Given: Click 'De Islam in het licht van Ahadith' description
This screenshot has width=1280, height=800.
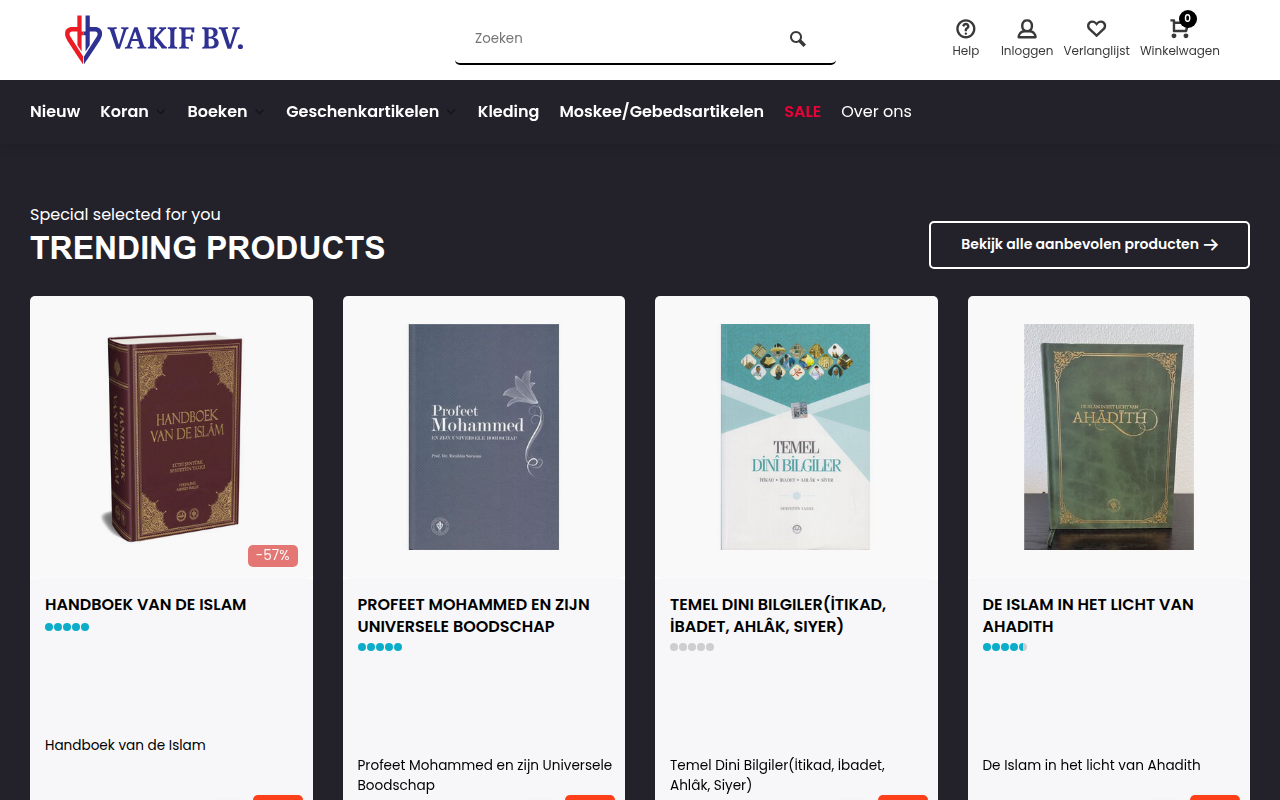Looking at the screenshot, I should click(1091, 765).
